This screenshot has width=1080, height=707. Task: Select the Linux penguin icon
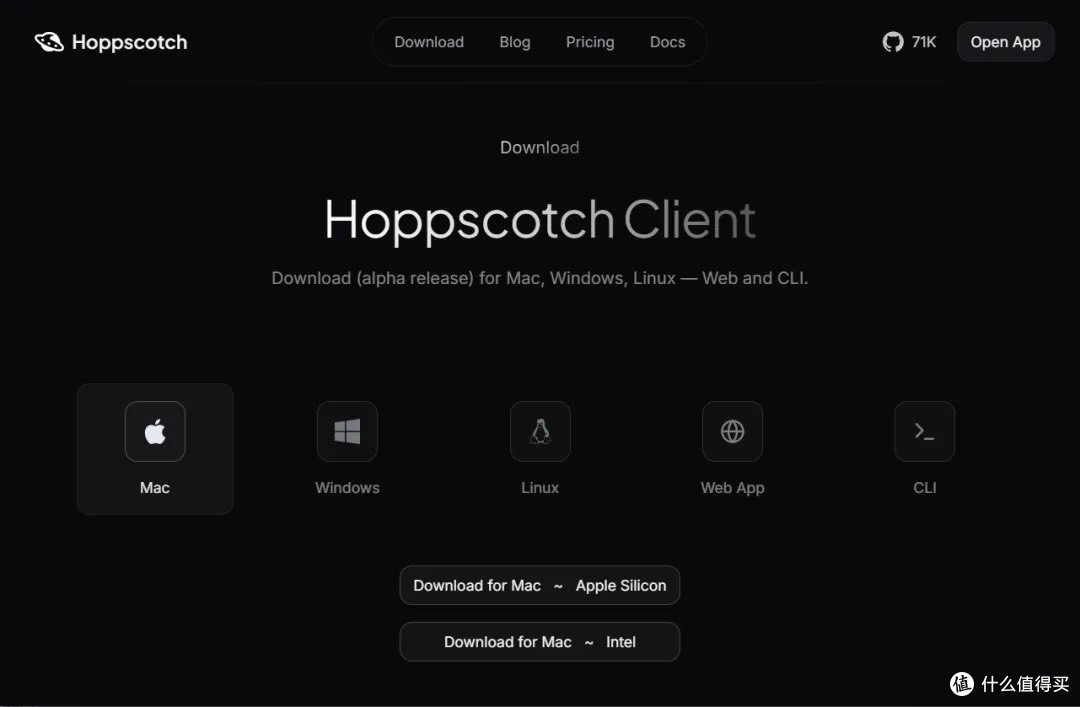(540, 431)
